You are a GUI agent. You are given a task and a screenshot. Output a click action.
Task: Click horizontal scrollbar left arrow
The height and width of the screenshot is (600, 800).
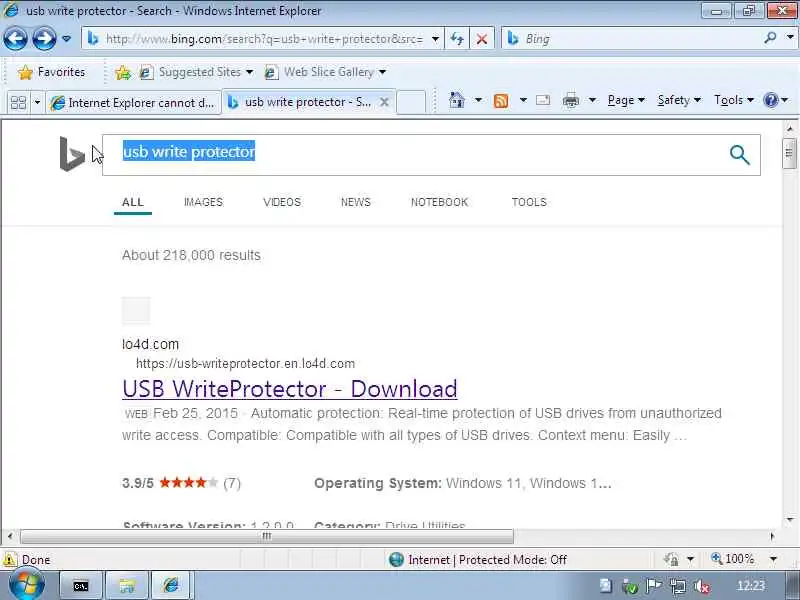pyautogui.click(x=10, y=536)
